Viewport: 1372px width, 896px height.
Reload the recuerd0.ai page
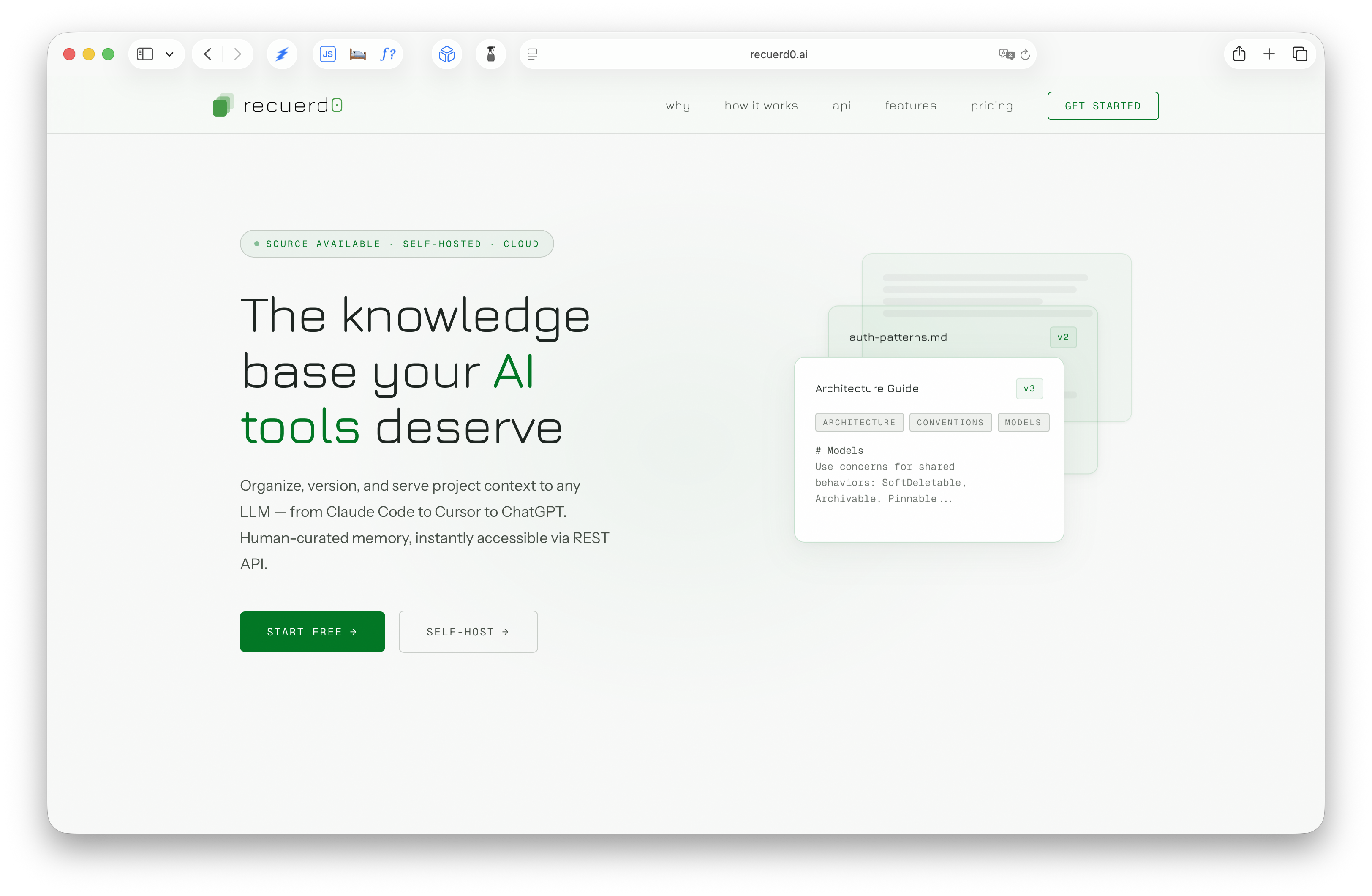click(1025, 54)
